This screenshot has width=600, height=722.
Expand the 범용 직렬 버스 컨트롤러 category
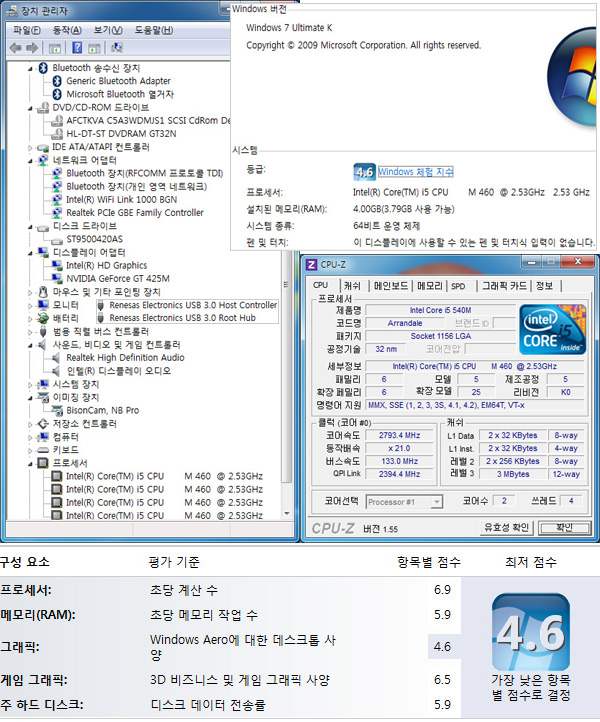point(30,332)
